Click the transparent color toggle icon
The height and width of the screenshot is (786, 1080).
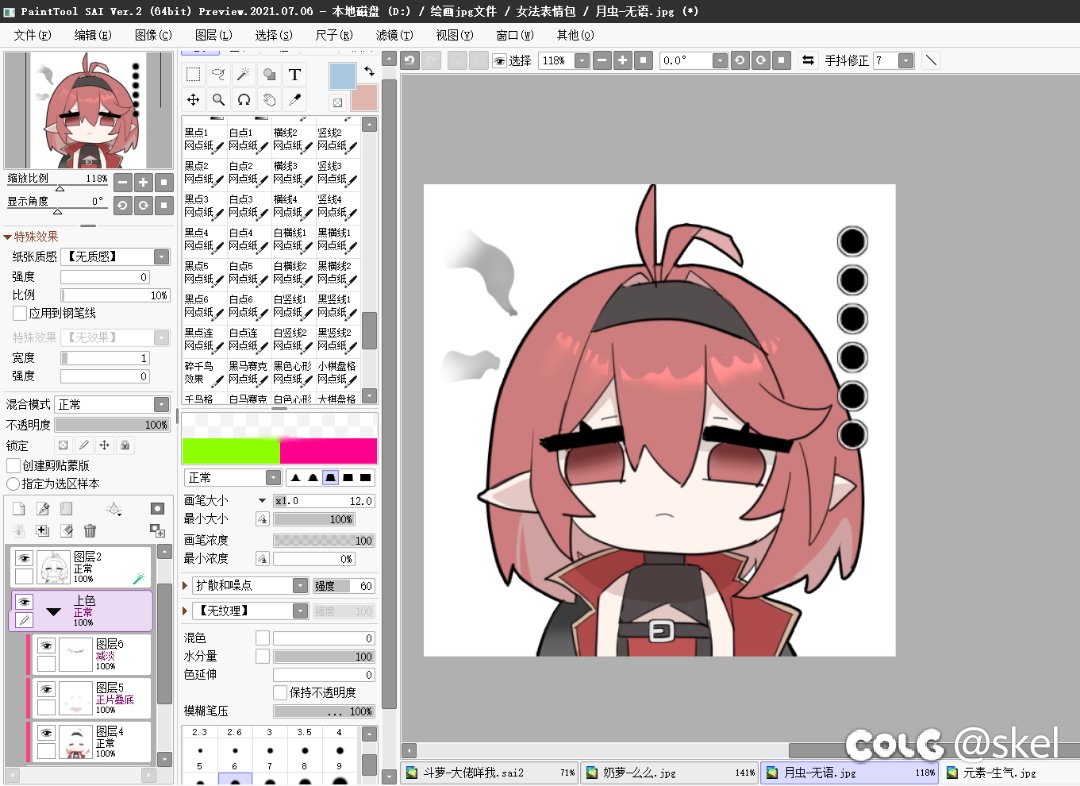(x=338, y=103)
